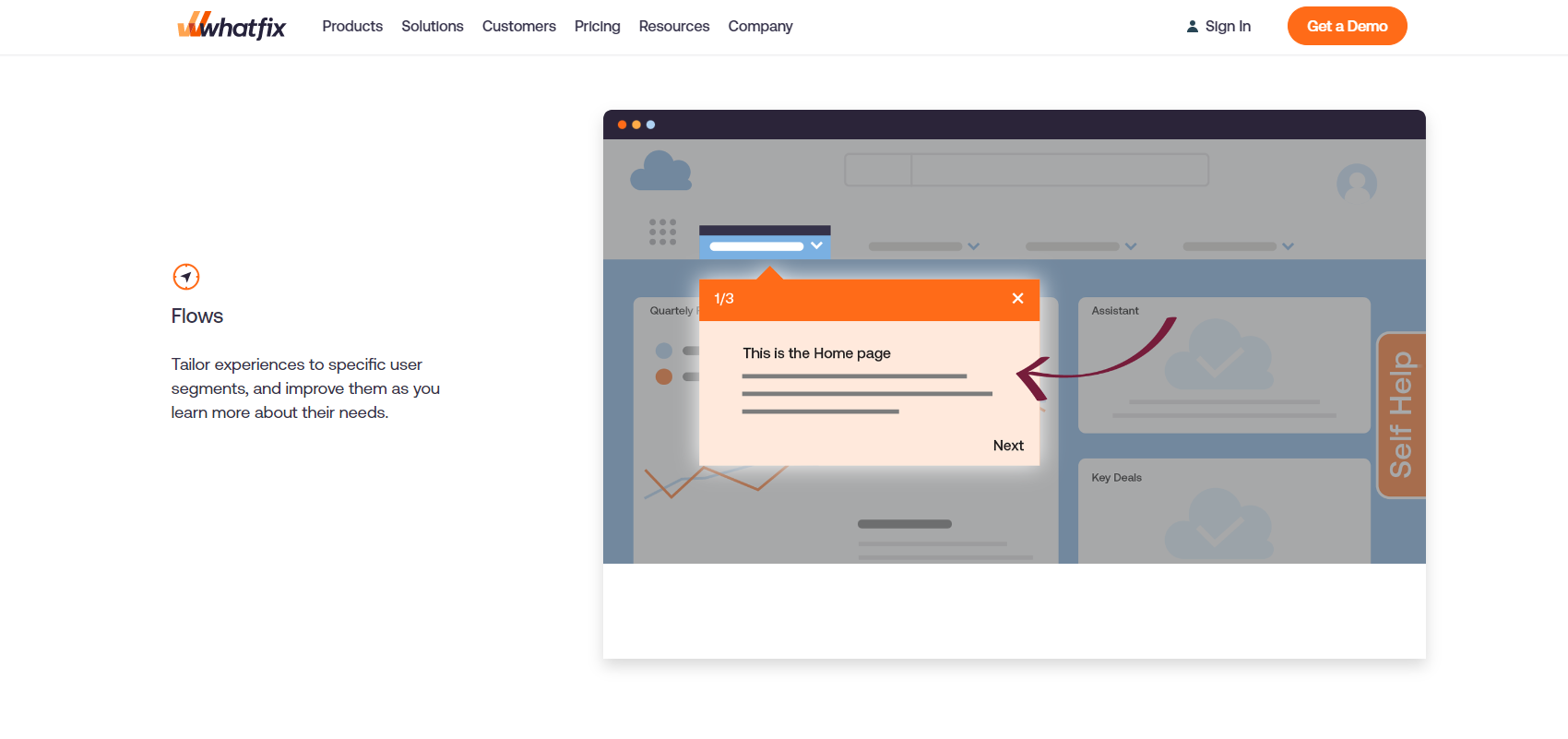Click Next in the flow tooltip

point(1008,446)
